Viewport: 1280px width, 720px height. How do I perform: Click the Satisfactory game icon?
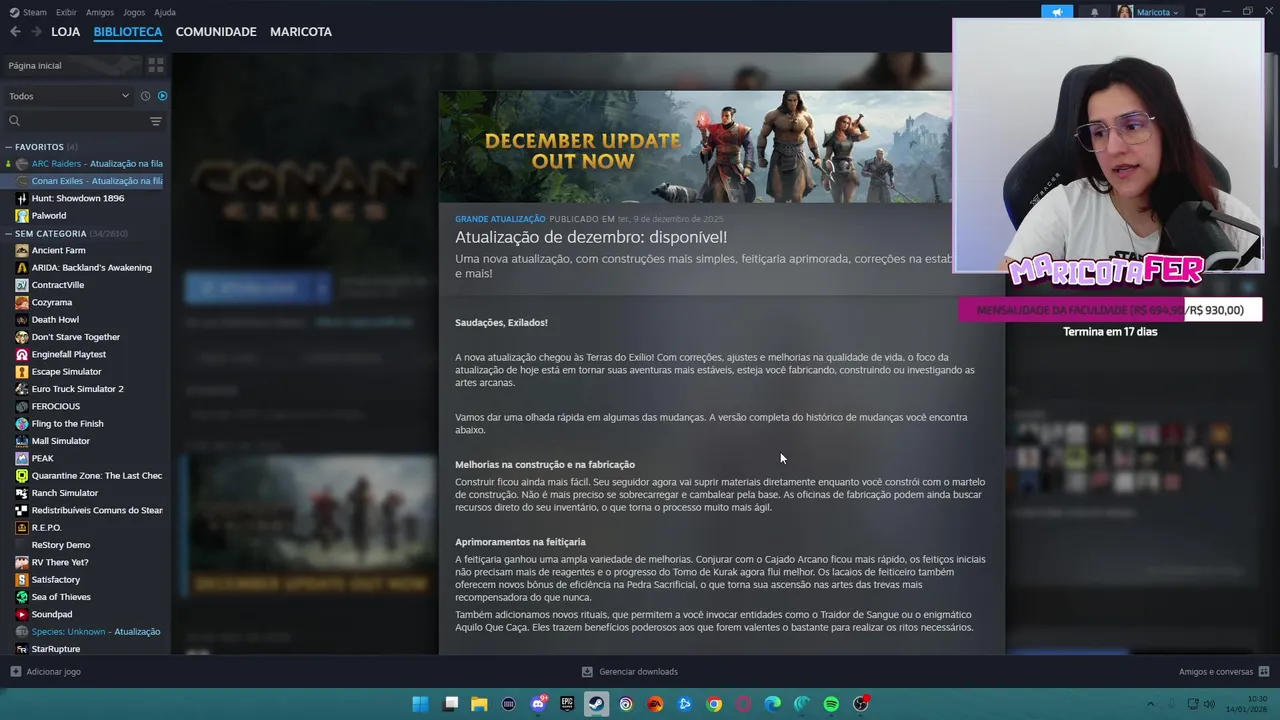pyautogui.click(x=22, y=580)
